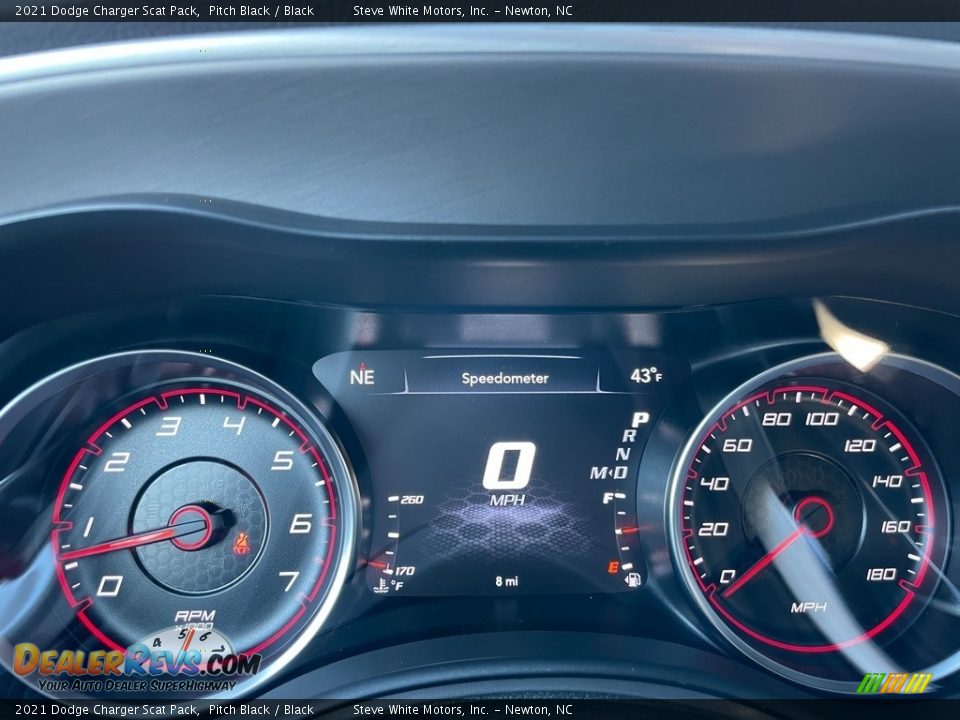Viewport: 960px width, 720px height.
Task: Click the coolant temperature thermometer icon
Action: pyautogui.click(x=382, y=585)
